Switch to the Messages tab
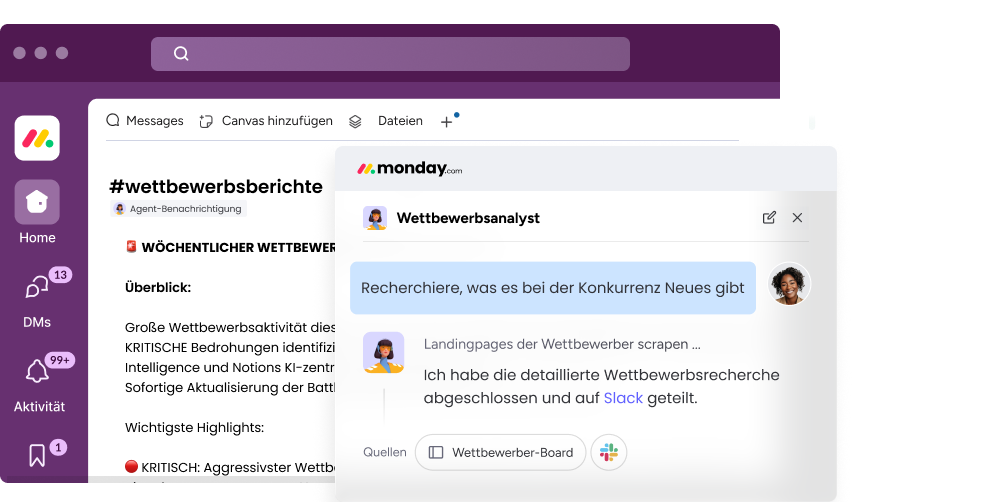The height and width of the screenshot is (502, 981). coord(145,120)
